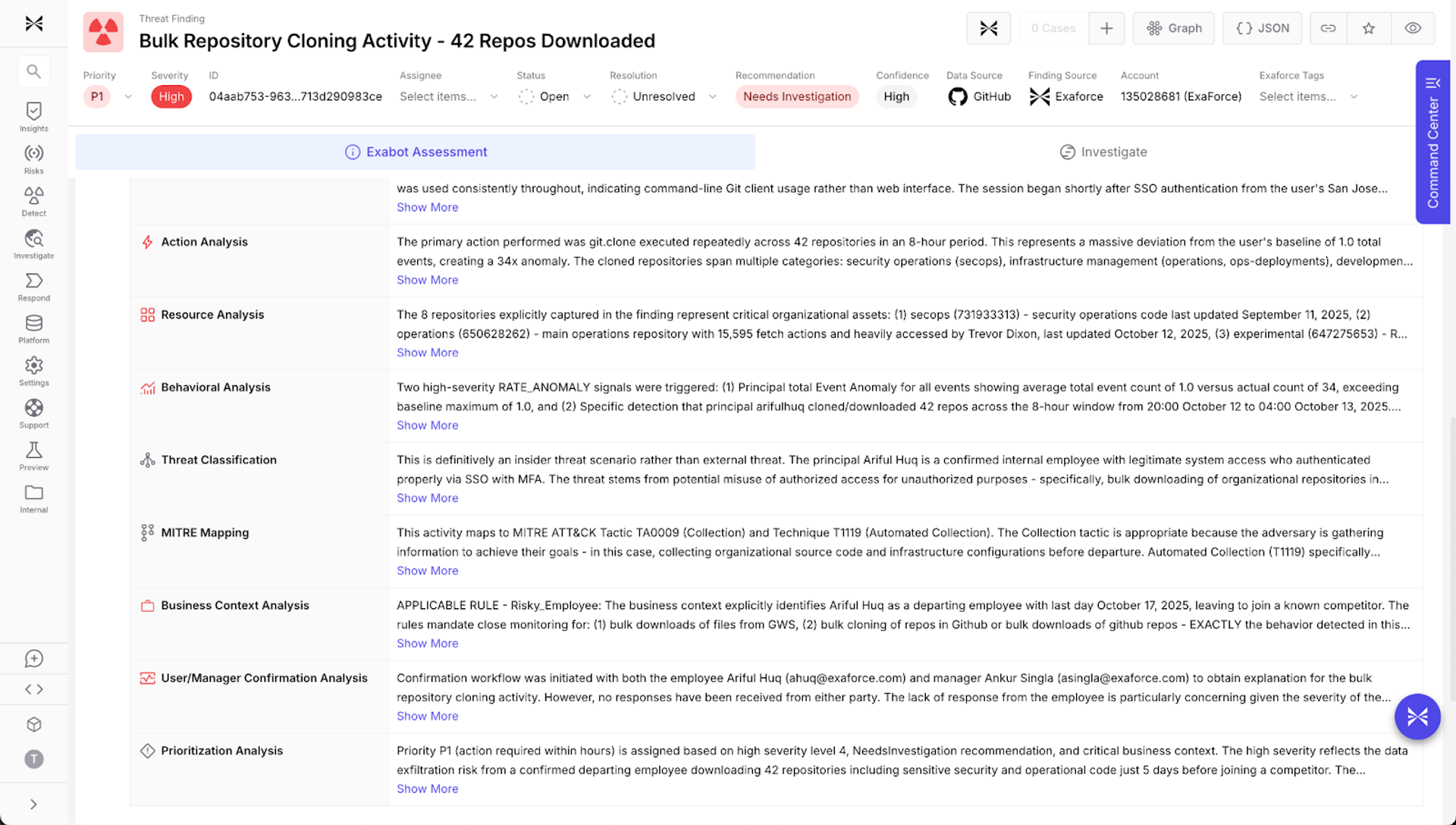The height and width of the screenshot is (825, 1456).
Task: Click the new chat bubble icon
Action: point(33,658)
